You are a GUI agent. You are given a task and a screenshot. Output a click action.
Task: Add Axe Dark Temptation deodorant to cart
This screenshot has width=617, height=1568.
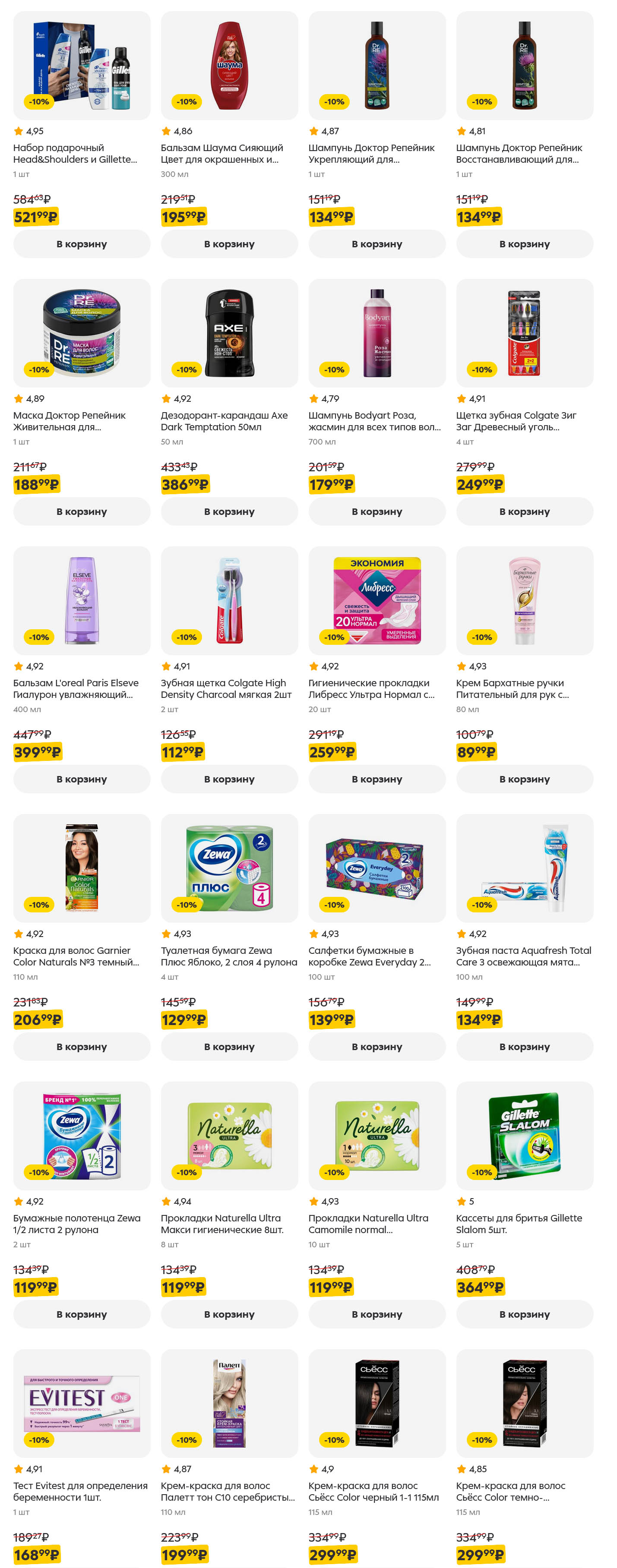[229, 511]
